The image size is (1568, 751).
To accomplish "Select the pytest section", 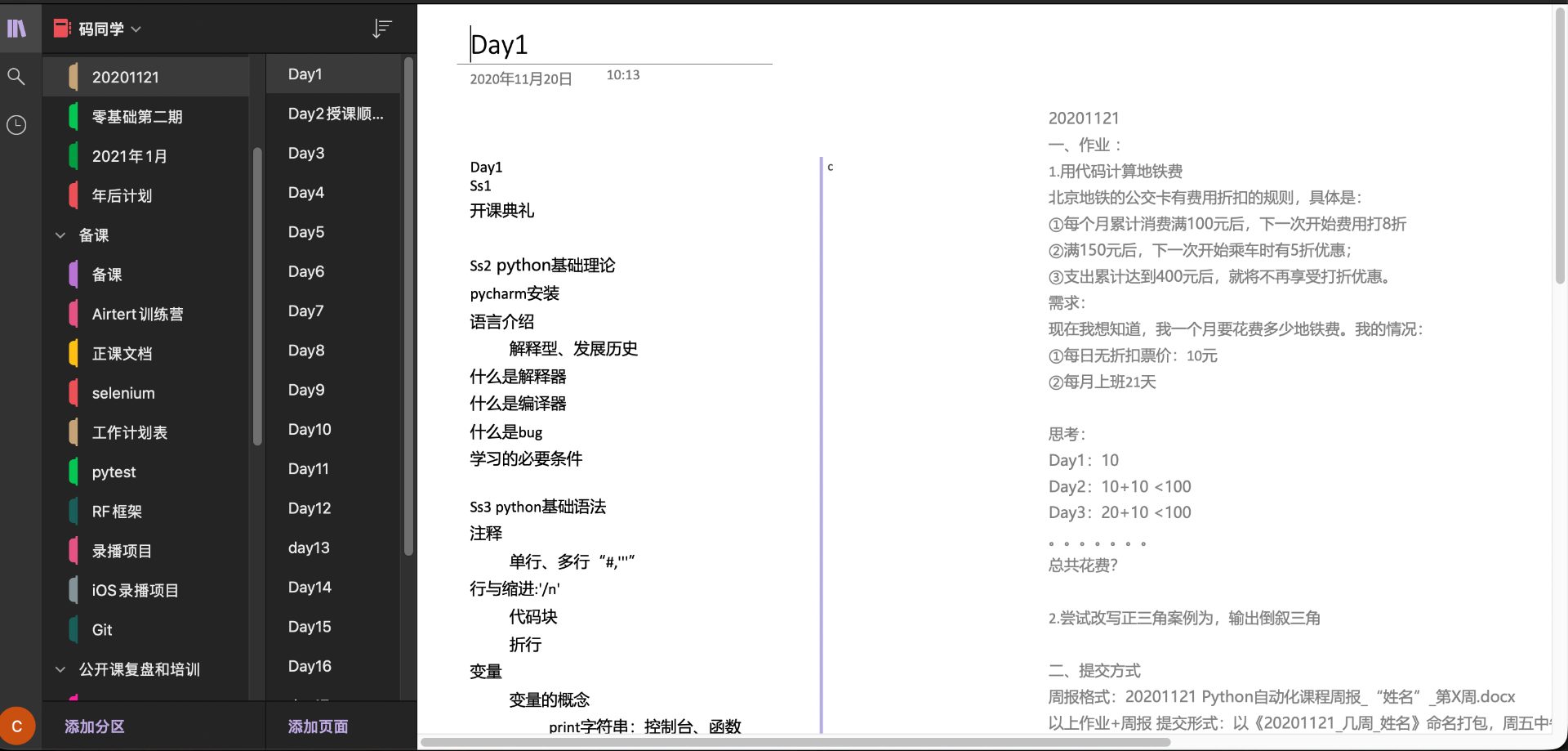I will (x=146, y=472).
